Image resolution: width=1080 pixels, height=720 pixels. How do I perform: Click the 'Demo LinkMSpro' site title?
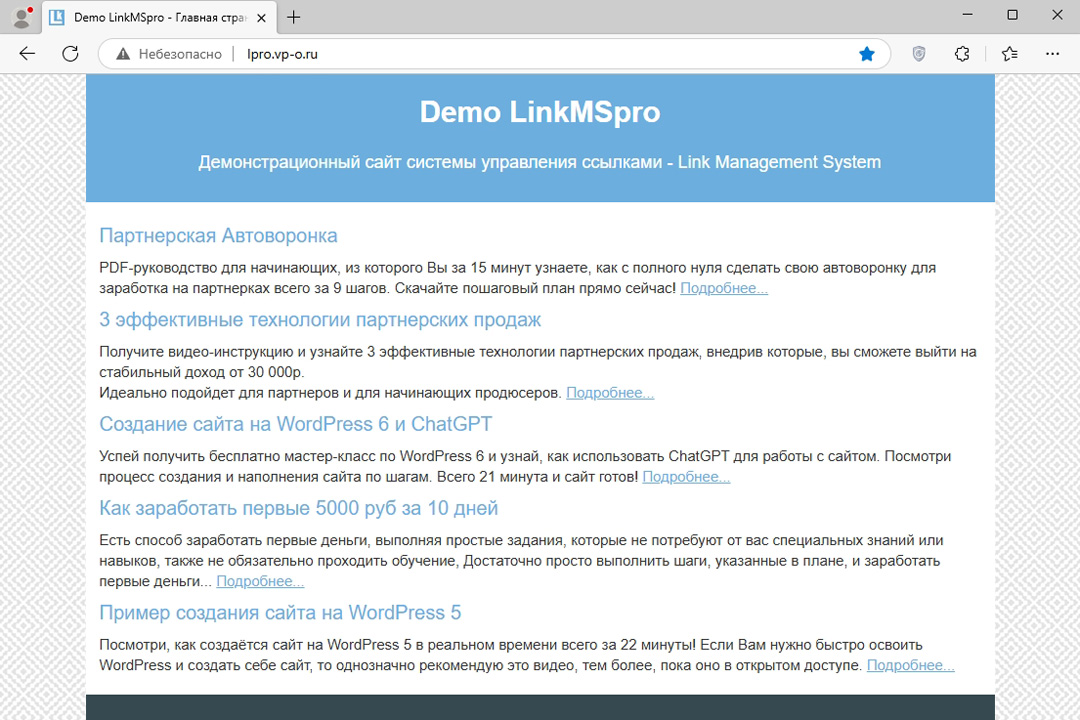click(x=540, y=112)
